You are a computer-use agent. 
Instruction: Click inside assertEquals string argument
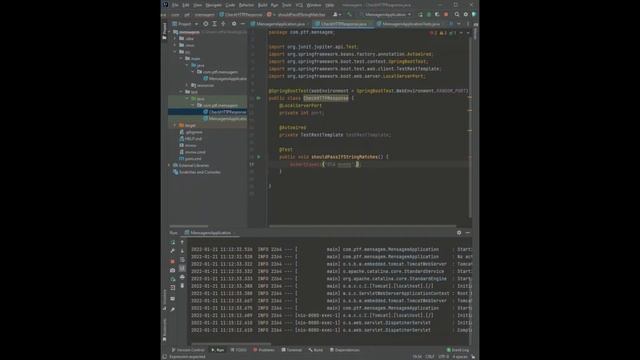tap(339, 164)
